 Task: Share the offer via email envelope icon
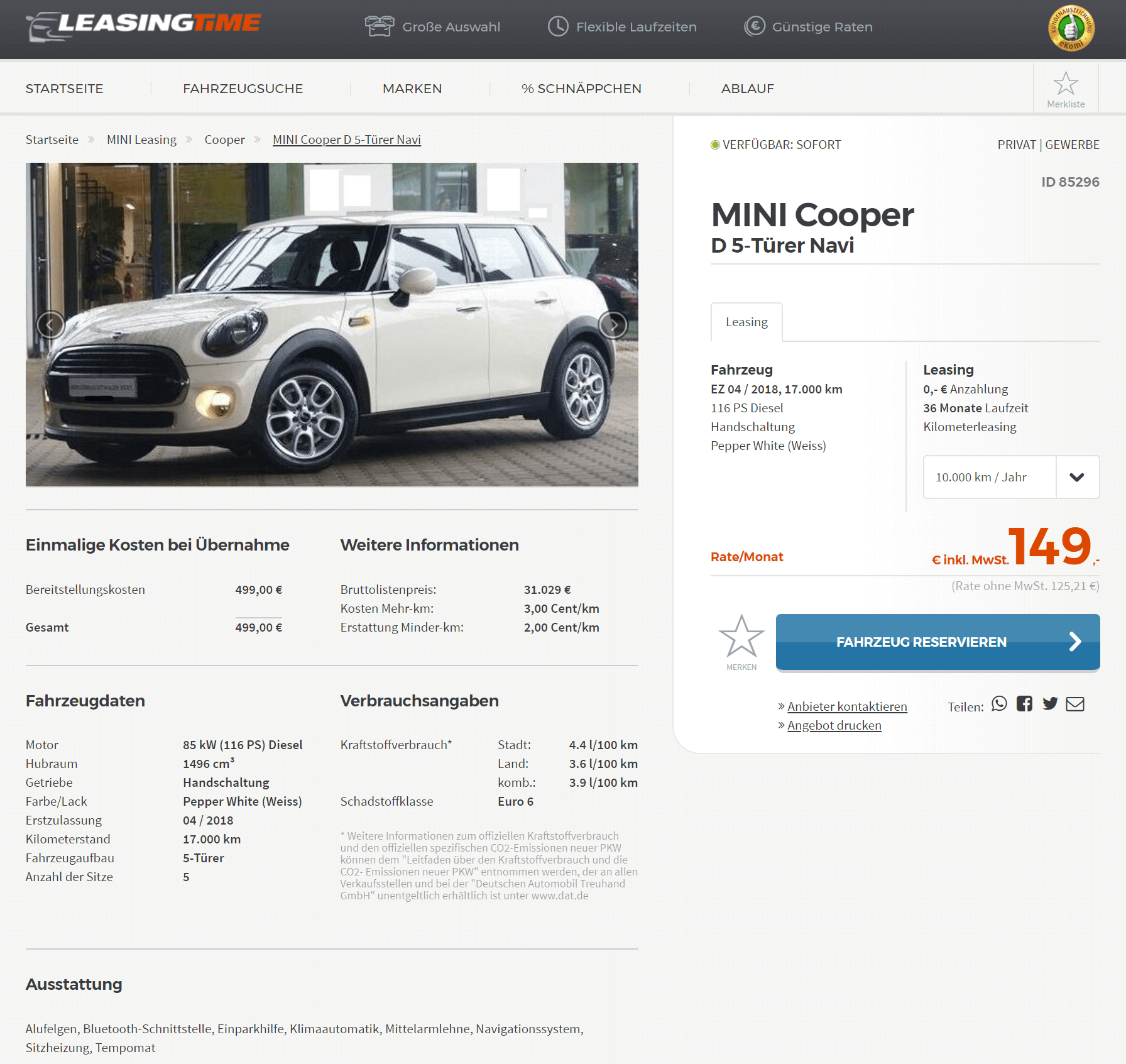tap(1075, 704)
